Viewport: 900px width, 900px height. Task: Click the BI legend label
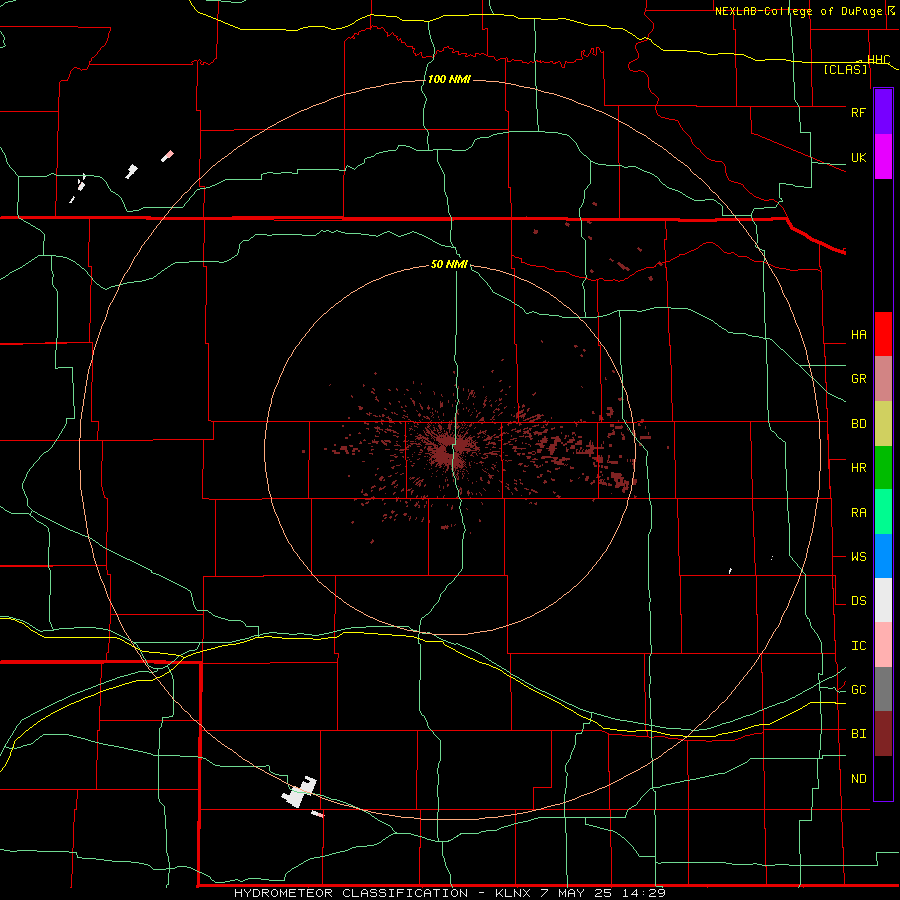click(858, 734)
